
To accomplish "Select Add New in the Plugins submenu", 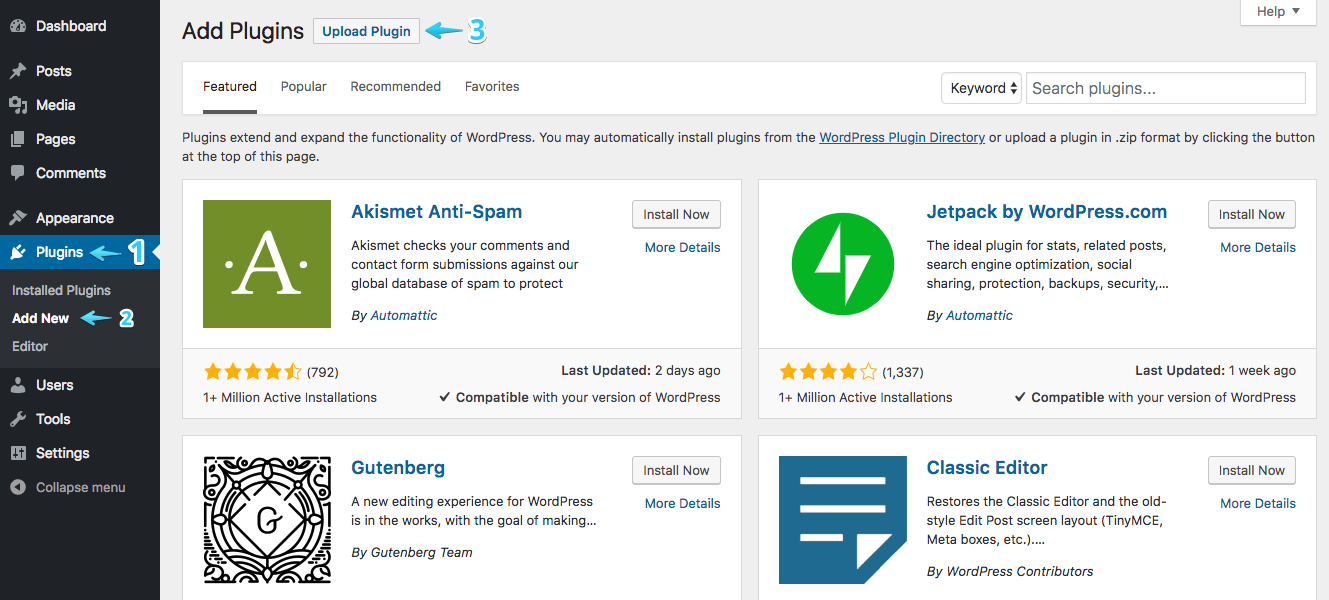I will tap(41, 318).
